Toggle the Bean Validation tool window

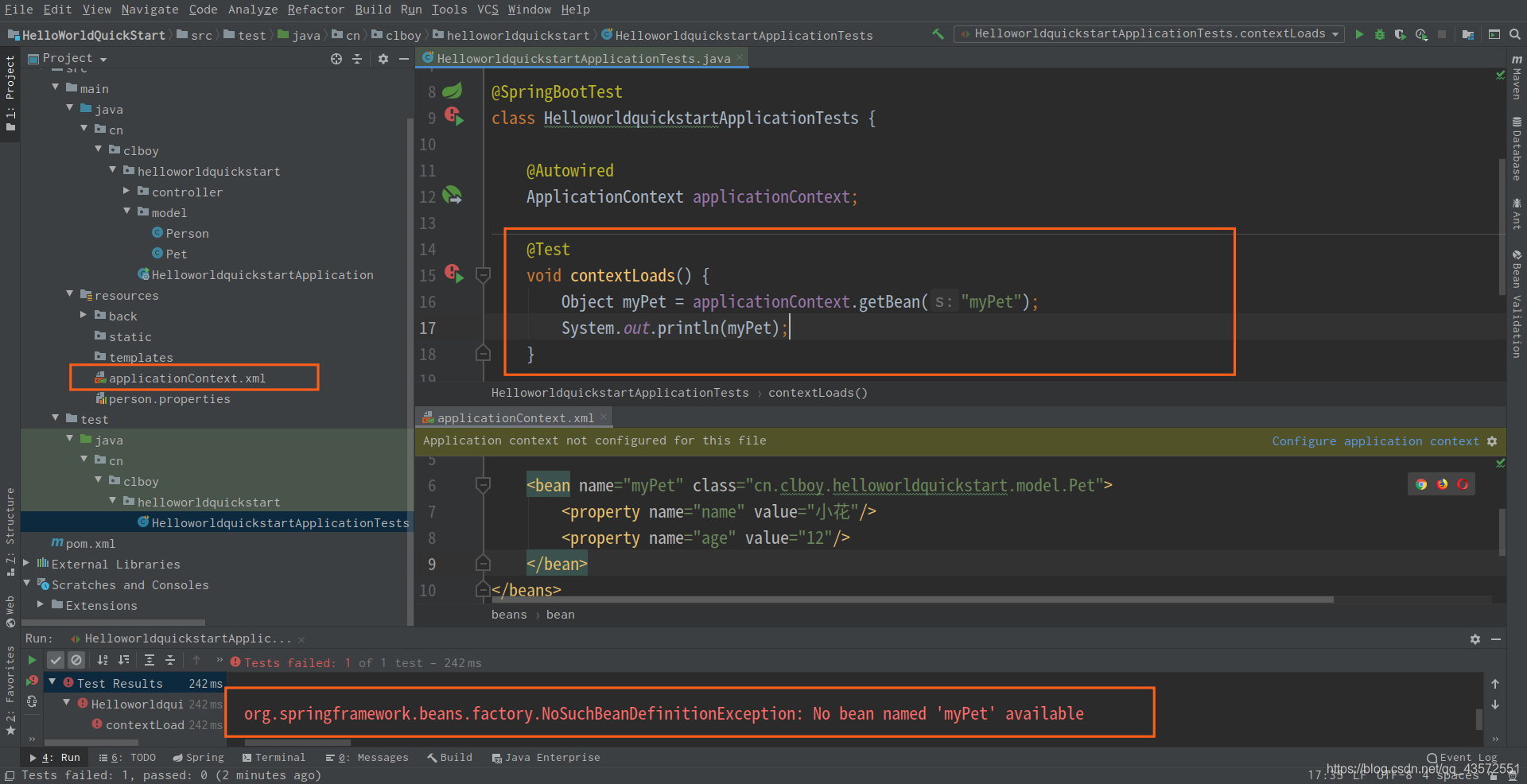click(x=1517, y=303)
